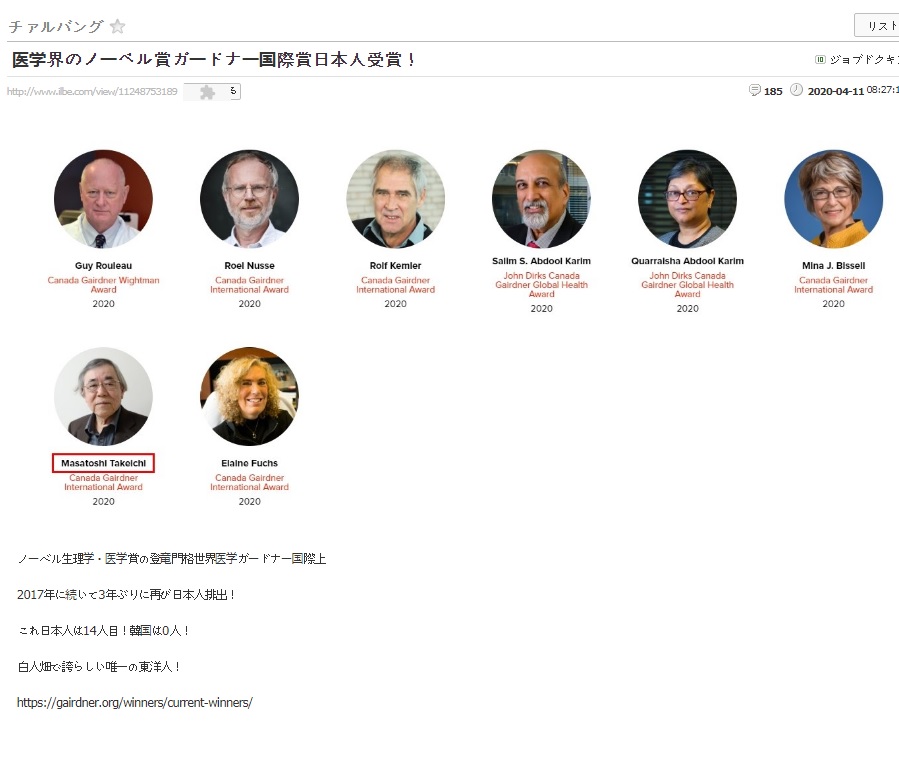Open the チャルバング board heading
The width and height of the screenshot is (899, 772).
point(56,26)
